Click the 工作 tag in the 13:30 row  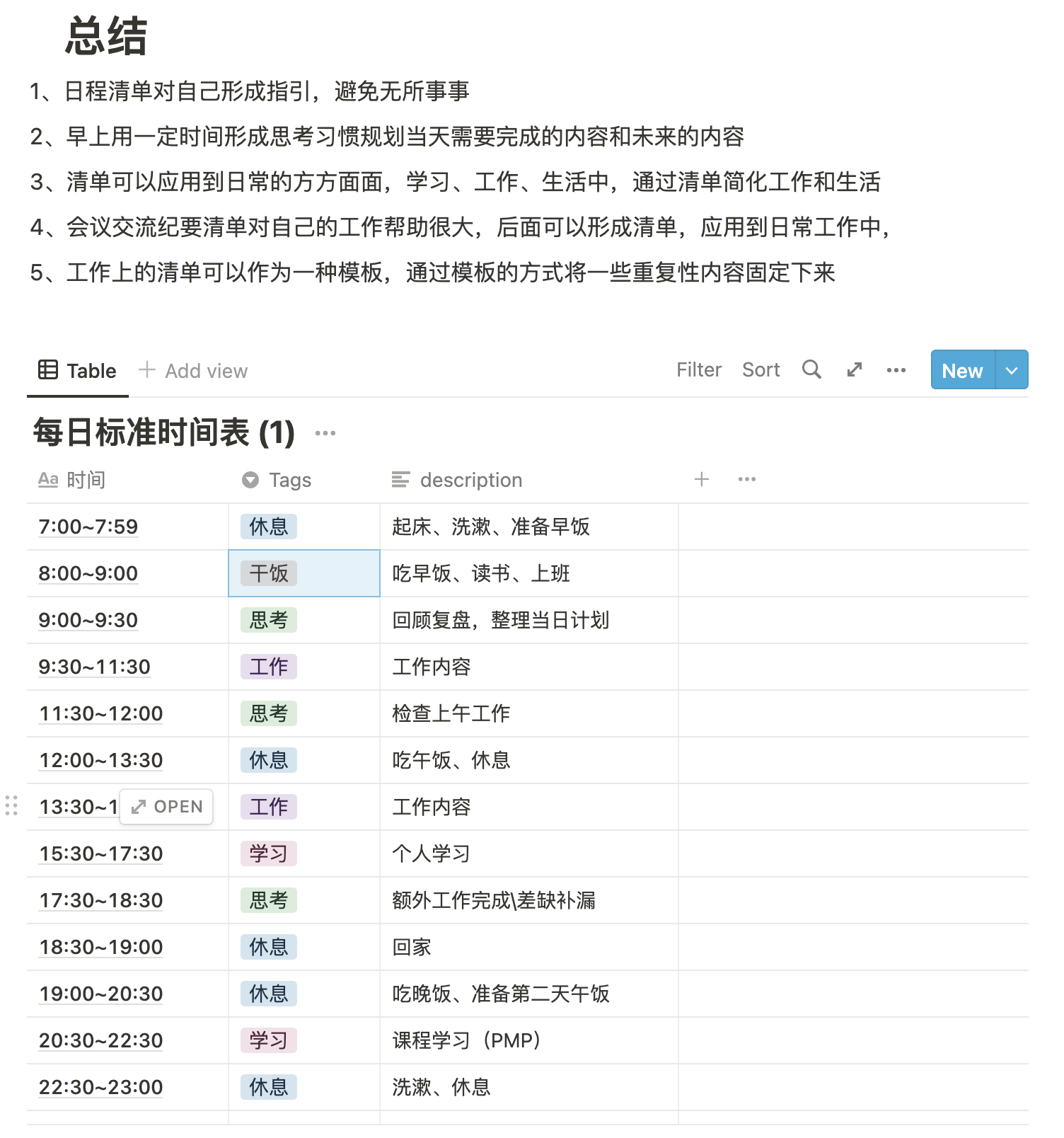tap(269, 807)
